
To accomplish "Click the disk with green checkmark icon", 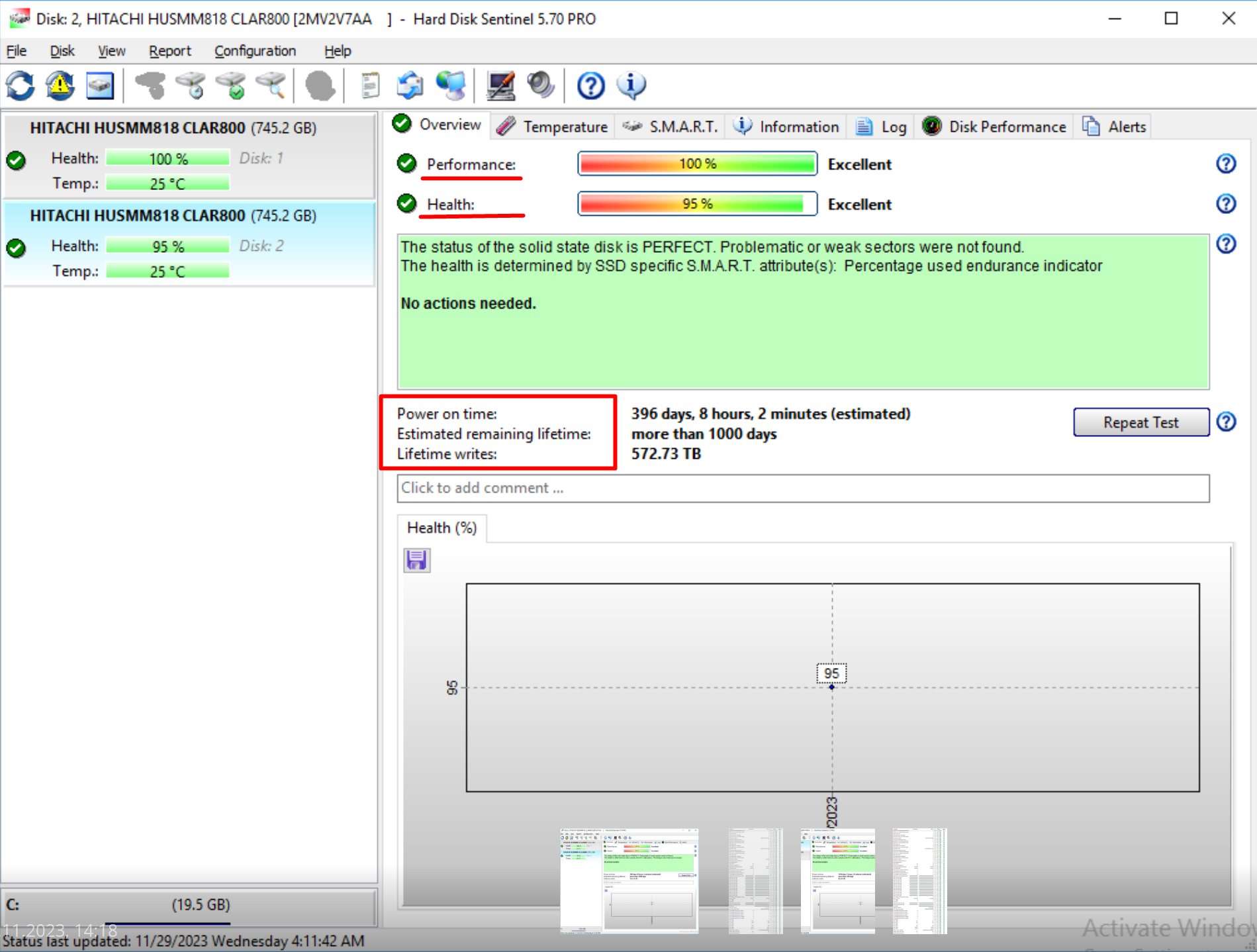I will 232,86.
